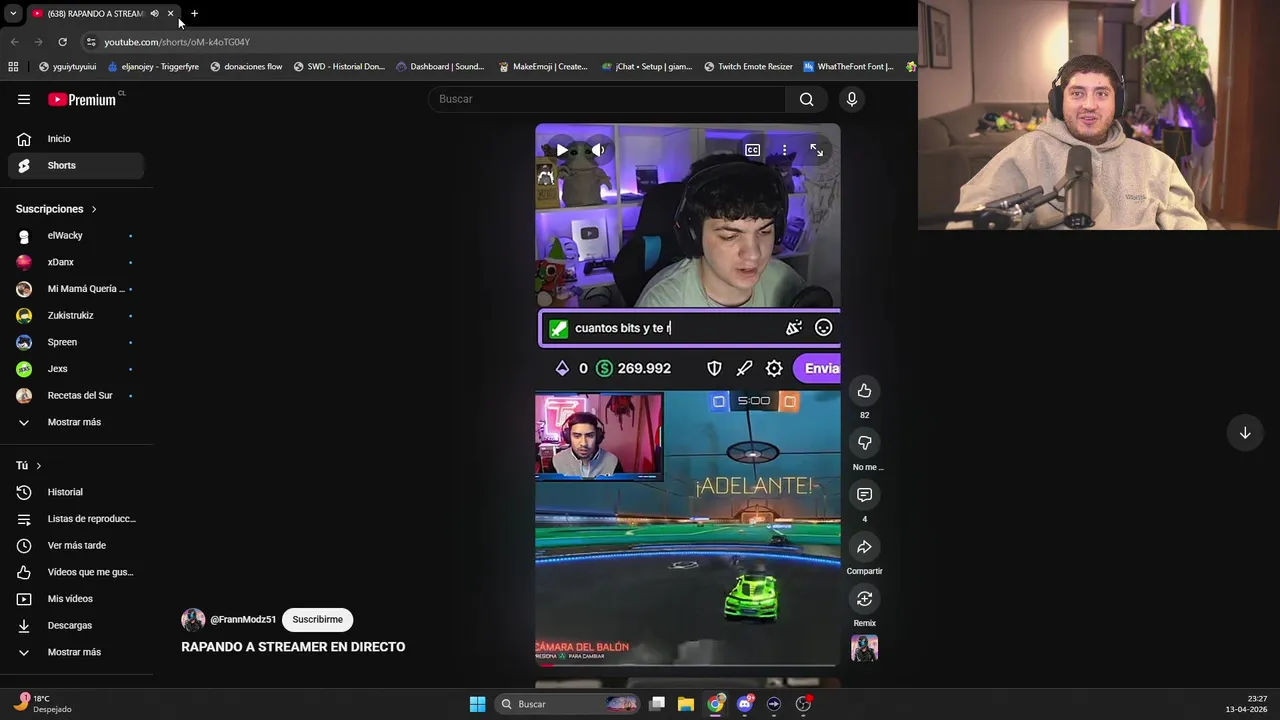1280x720 pixels.
Task: Expand the Tú section
Action: coord(29,466)
